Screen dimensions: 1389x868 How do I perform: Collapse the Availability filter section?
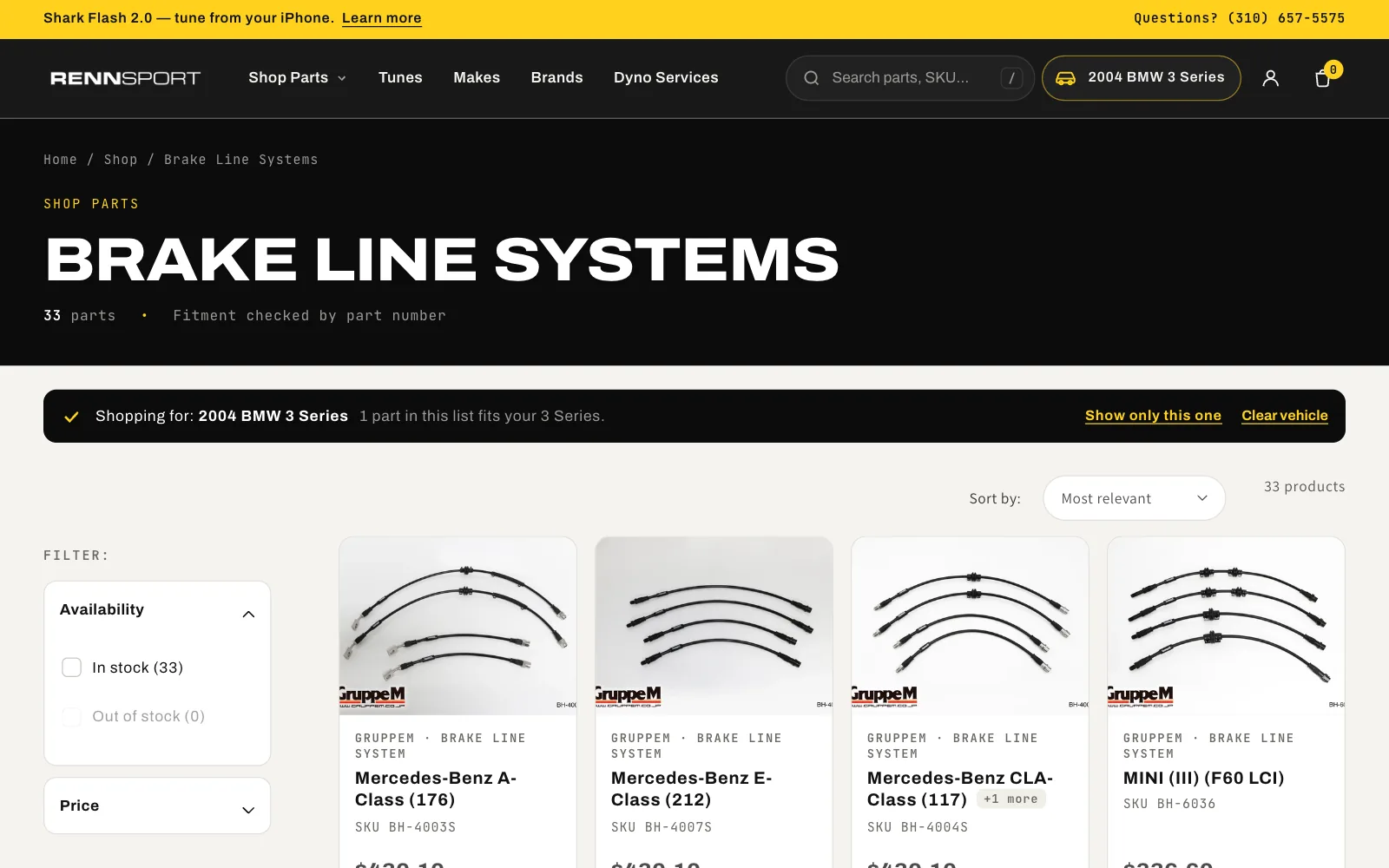tap(157, 610)
